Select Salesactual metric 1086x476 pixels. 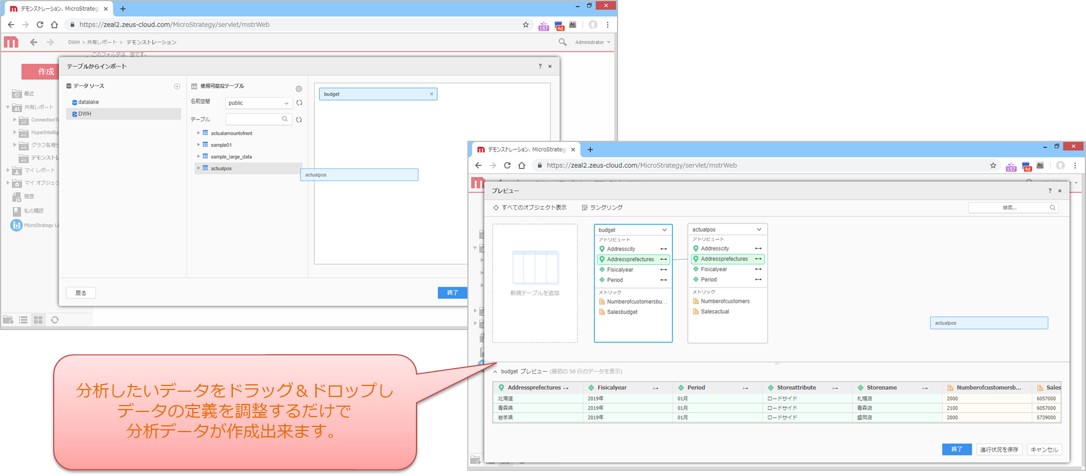tap(715, 312)
